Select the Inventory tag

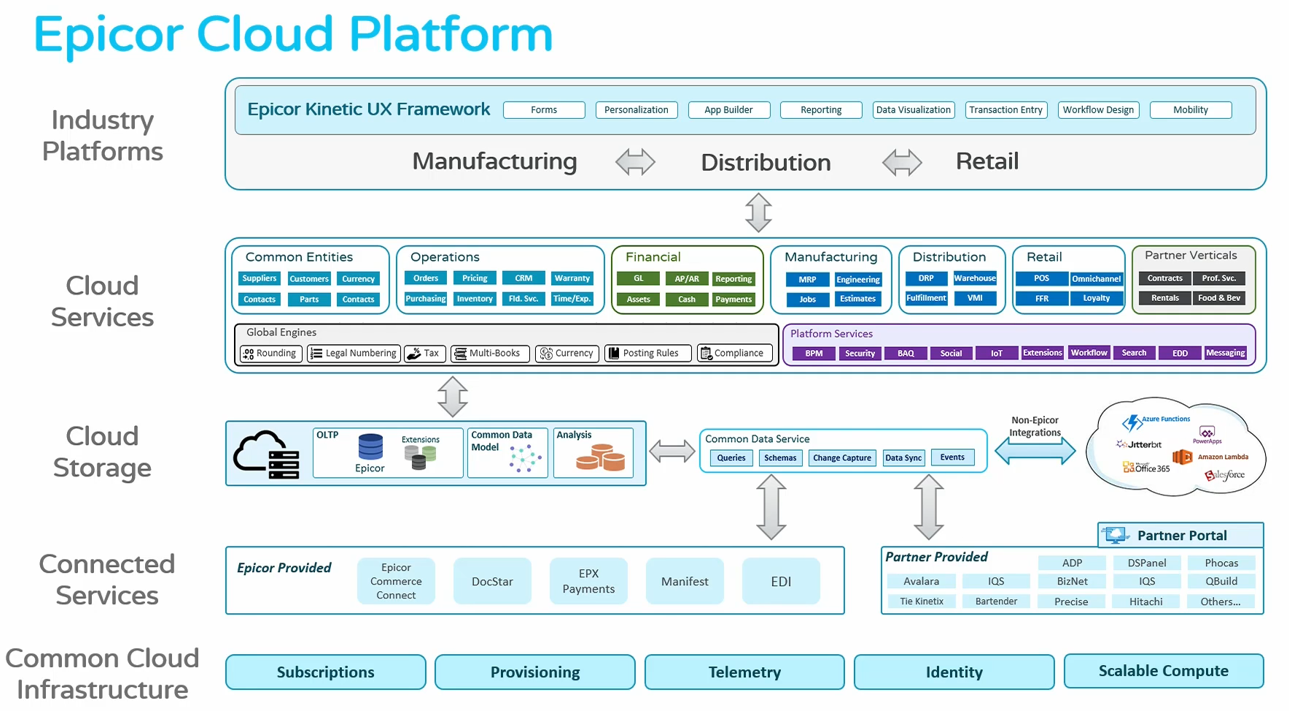[x=474, y=298]
